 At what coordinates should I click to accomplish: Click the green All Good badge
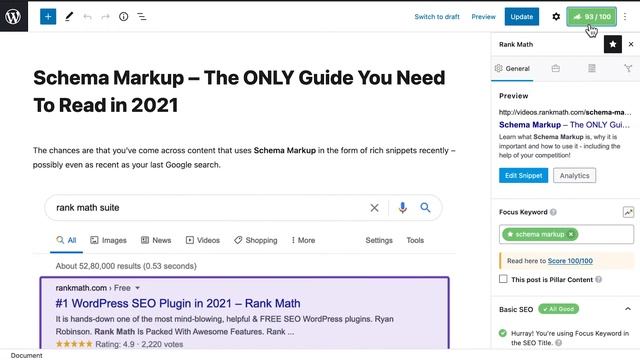(558, 309)
